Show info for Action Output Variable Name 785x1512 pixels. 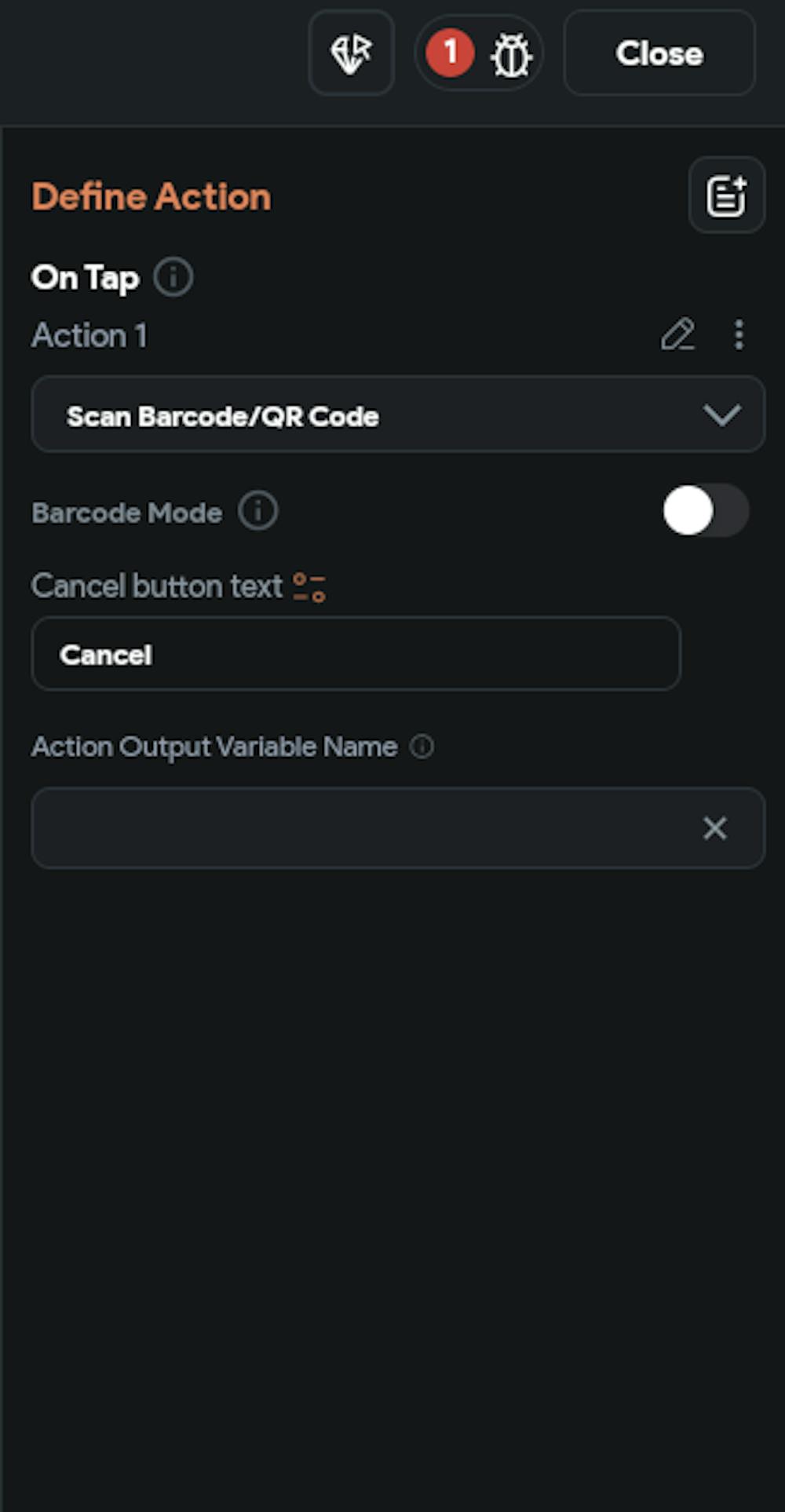pyautogui.click(x=422, y=747)
